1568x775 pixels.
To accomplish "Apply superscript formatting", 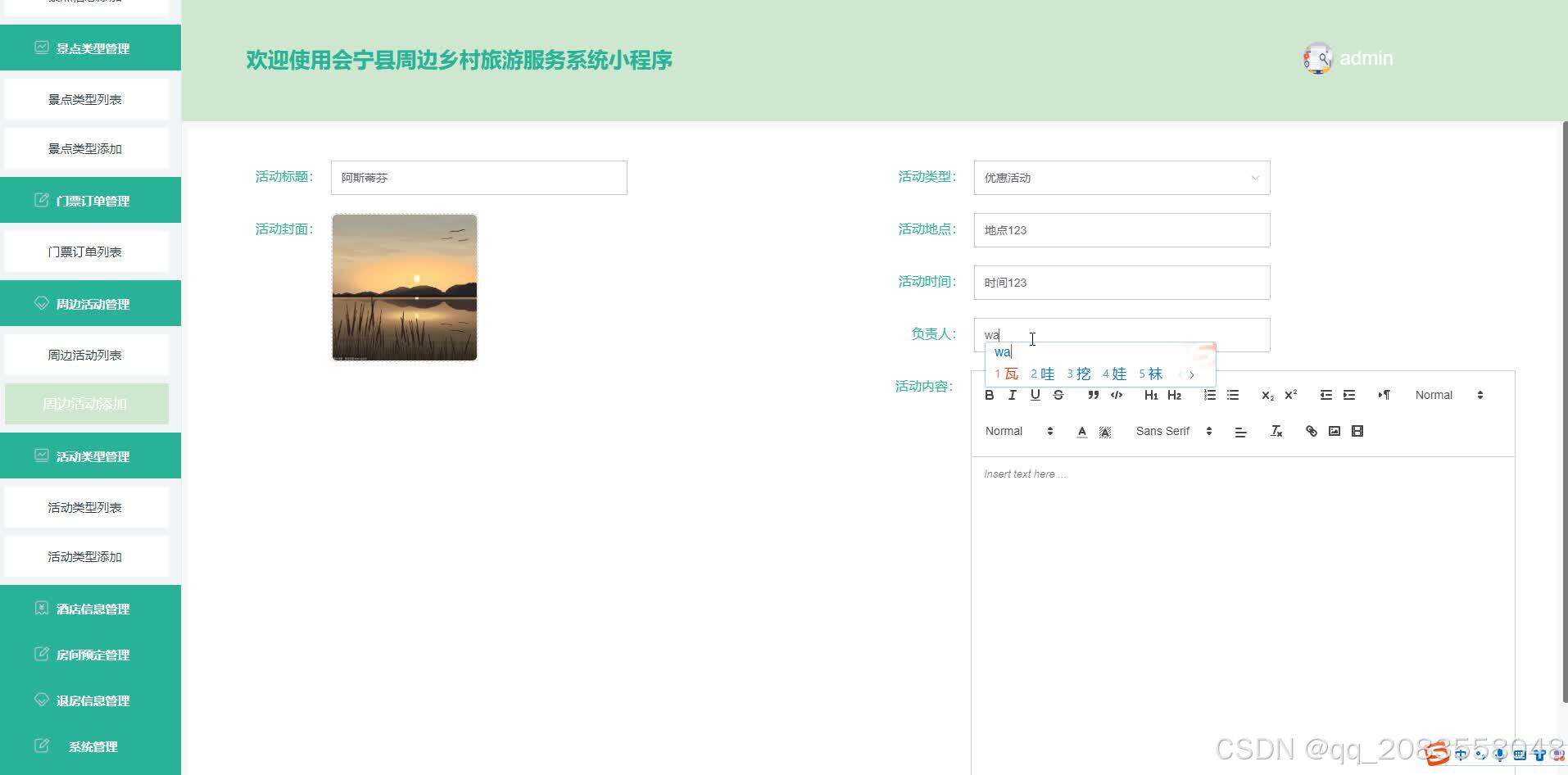I will point(1290,395).
